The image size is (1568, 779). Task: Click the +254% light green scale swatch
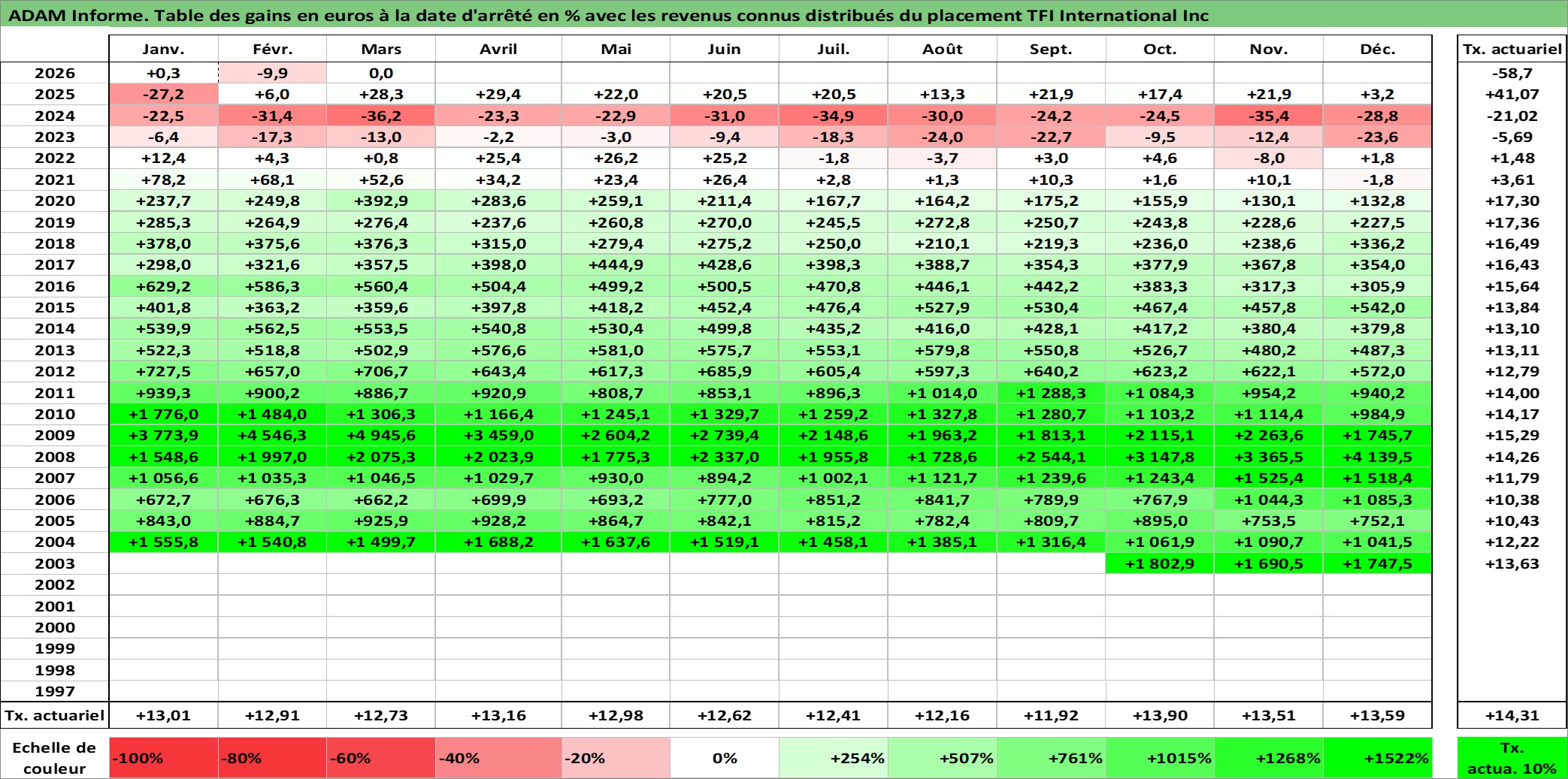point(833,758)
